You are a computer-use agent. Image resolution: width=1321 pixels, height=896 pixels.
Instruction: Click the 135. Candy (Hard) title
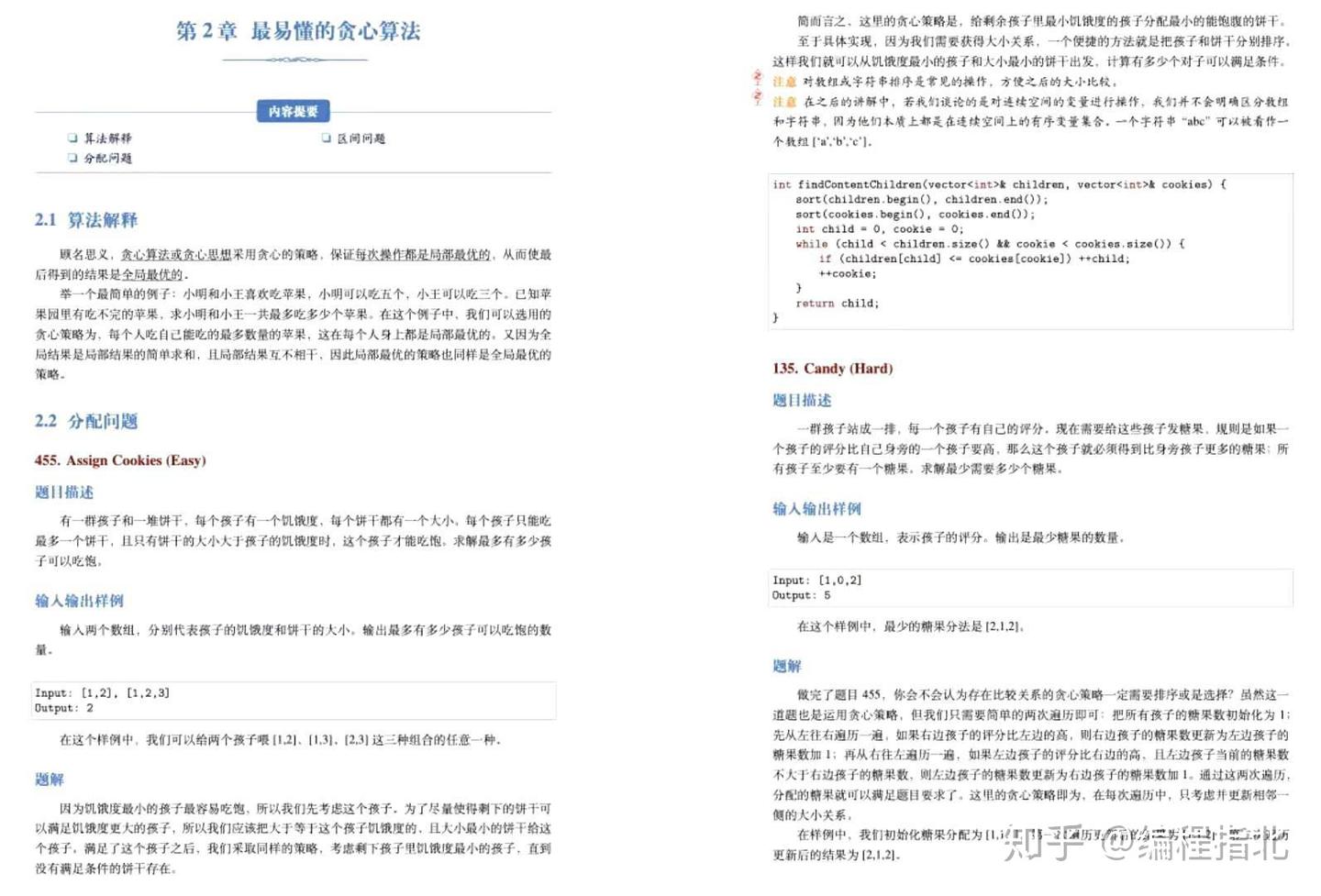coord(832,369)
